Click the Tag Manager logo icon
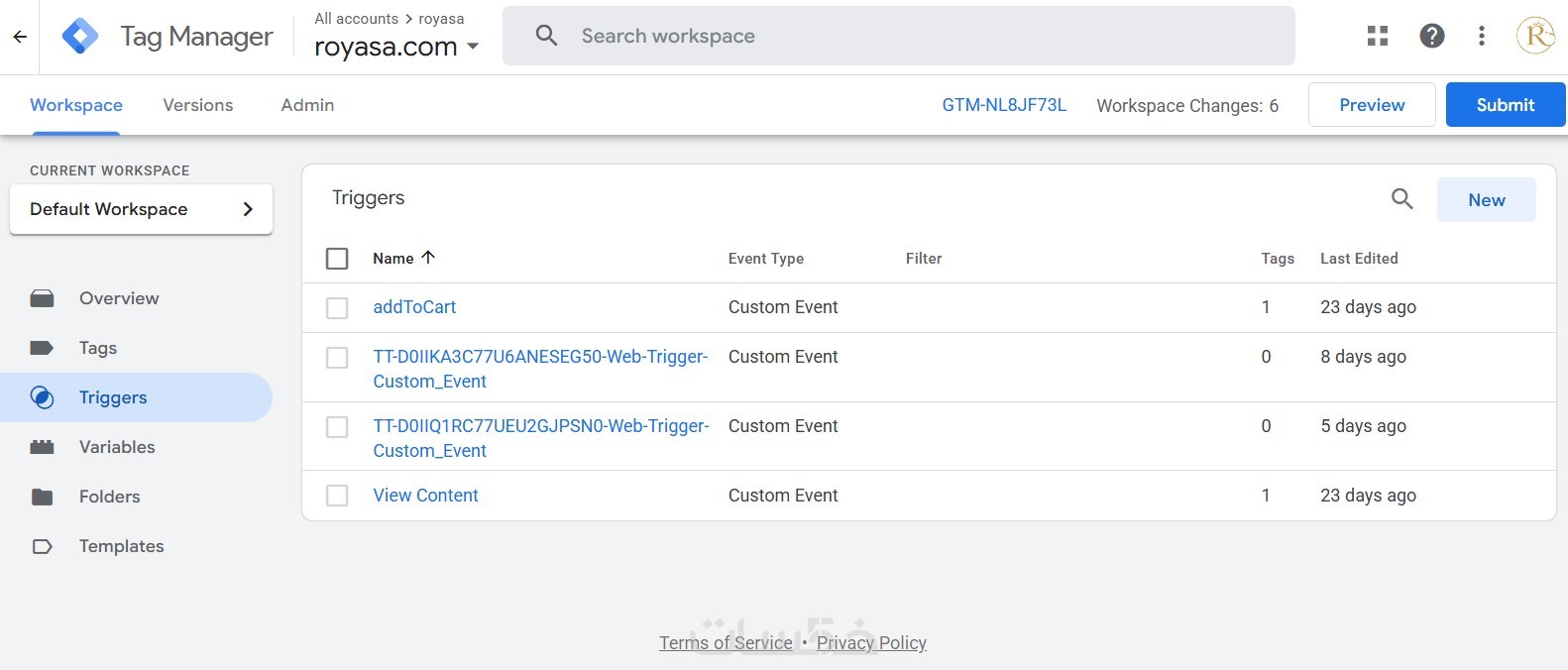The width and height of the screenshot is (1568, 670). tap(79, 37)
